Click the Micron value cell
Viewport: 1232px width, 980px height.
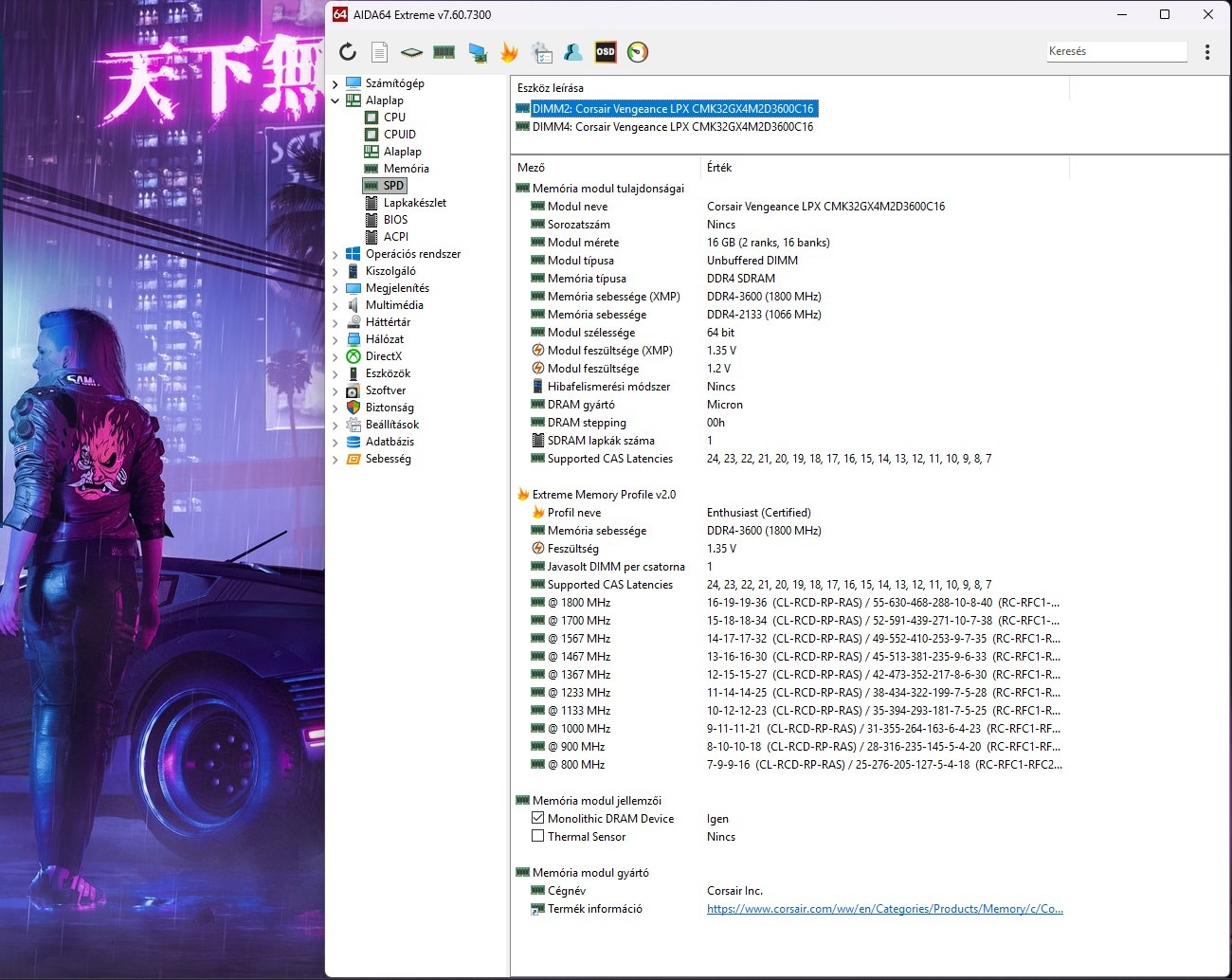[x=725, y=405]
